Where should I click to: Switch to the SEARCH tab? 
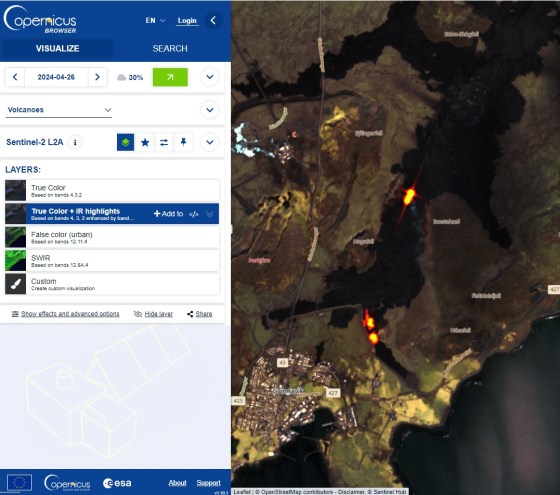pos(170,49)
